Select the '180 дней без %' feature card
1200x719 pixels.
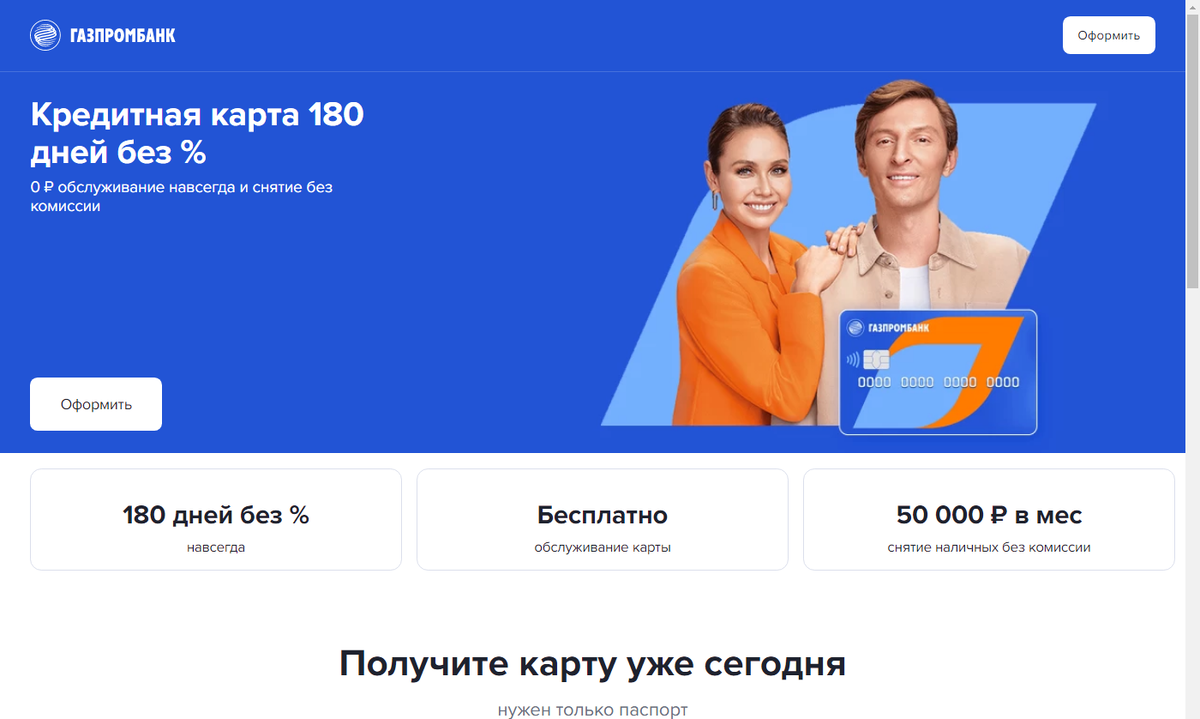pyautogui.click(x=216, y=520)
